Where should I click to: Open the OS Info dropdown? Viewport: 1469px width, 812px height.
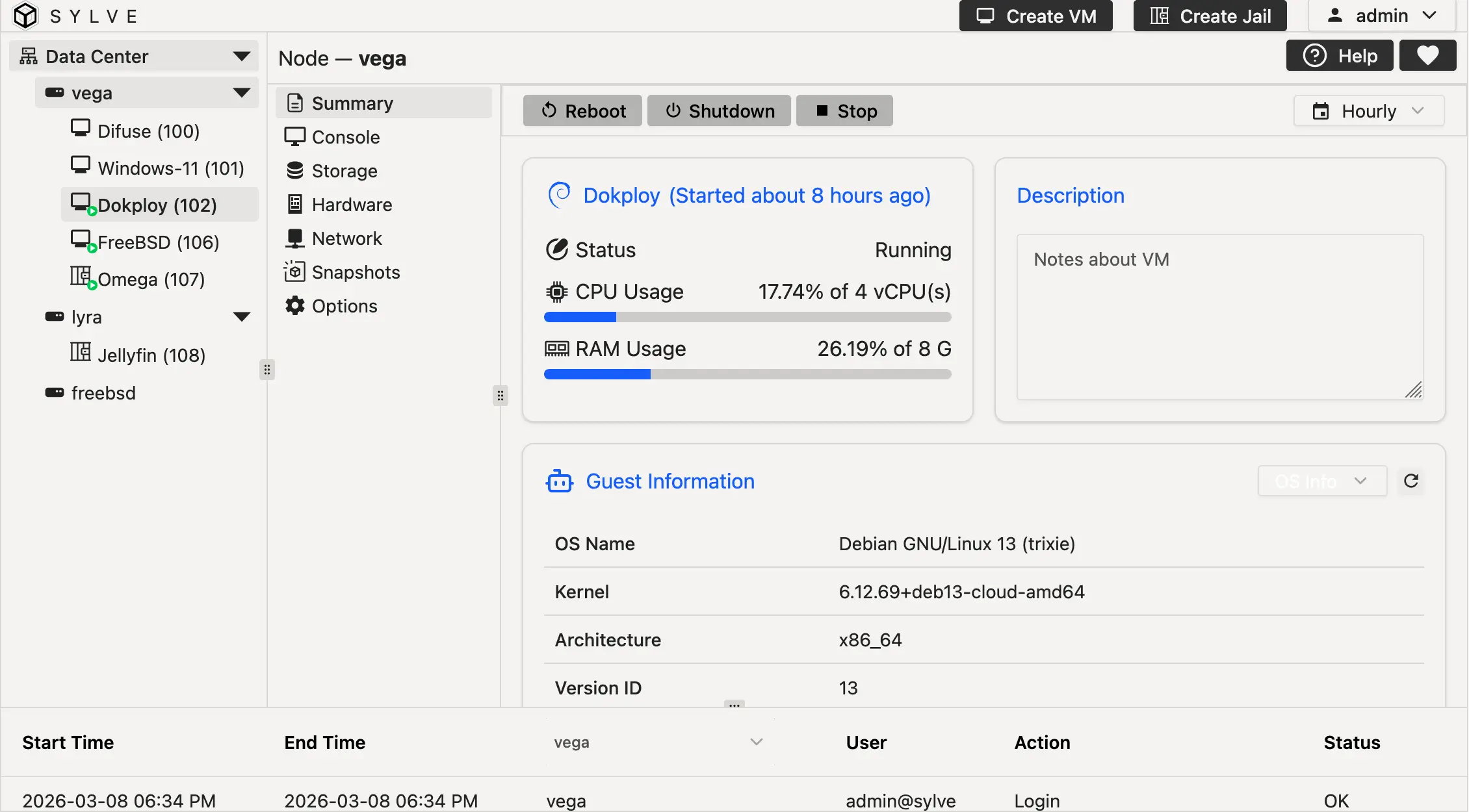tap(1322, 481)
